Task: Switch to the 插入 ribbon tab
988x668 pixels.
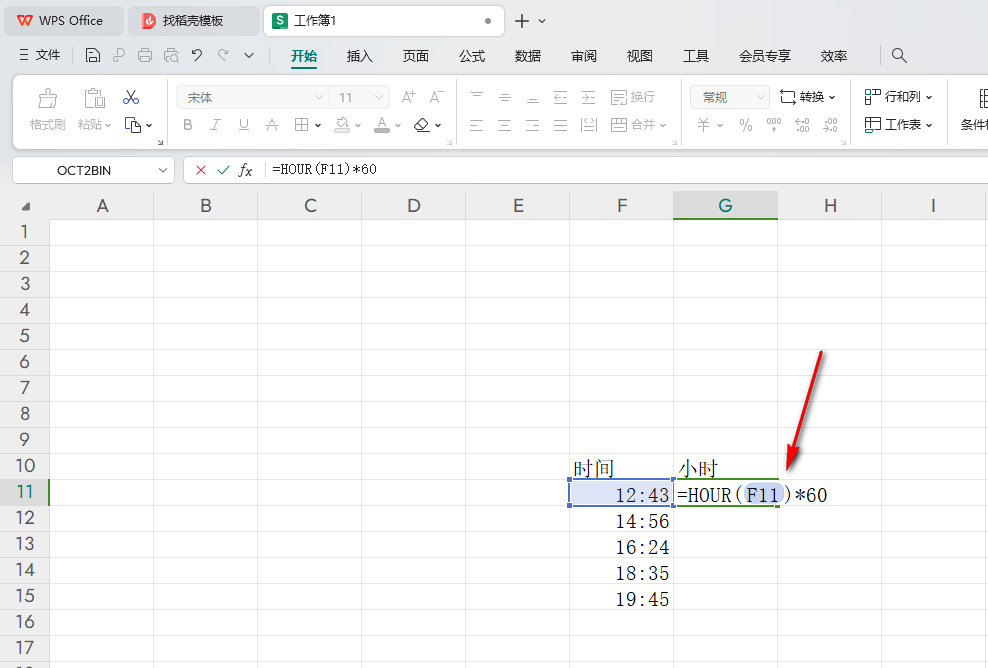Action: [359, 56]
